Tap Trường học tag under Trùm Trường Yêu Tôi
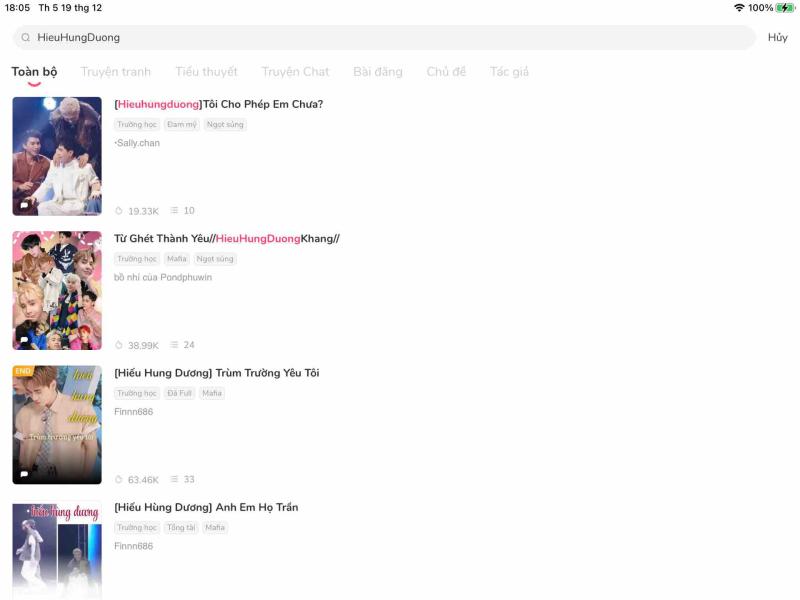This screenshot has height=600, width=800. point(137,393)
